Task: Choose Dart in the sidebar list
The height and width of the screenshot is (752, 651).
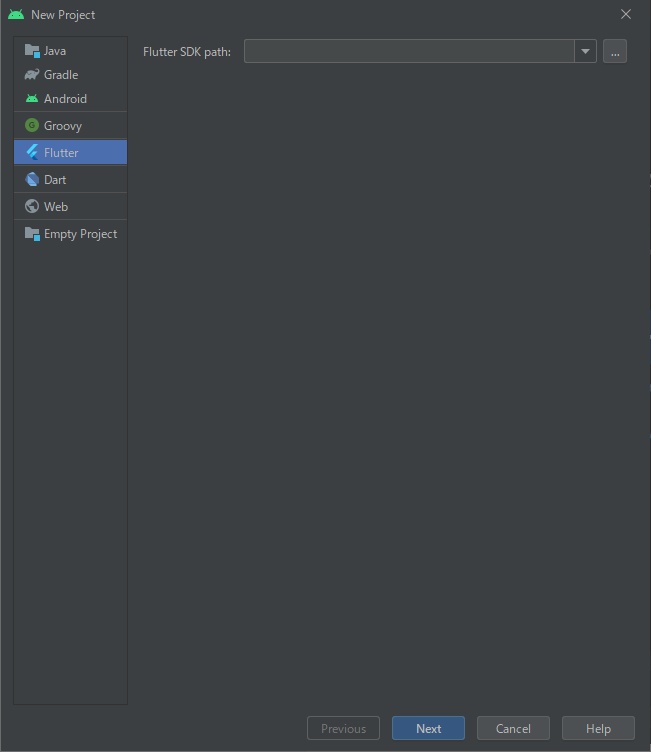Action: pos(71,180)
